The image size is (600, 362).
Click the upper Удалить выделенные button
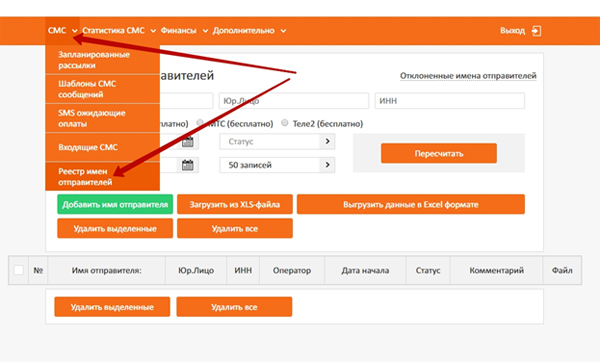[115, 228]
